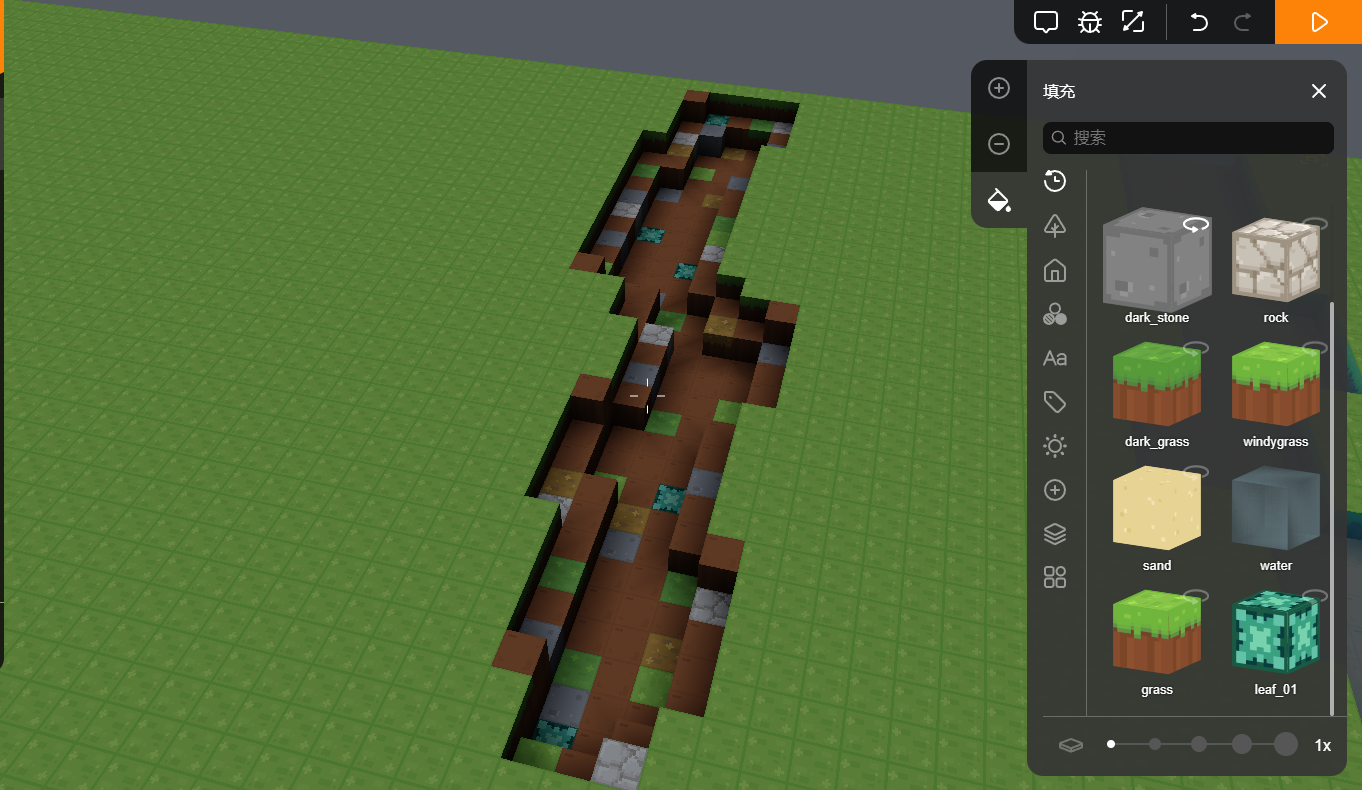Show recently used blocks category
This screenshot has height=790, width=1362.
tap(1055, 181)
